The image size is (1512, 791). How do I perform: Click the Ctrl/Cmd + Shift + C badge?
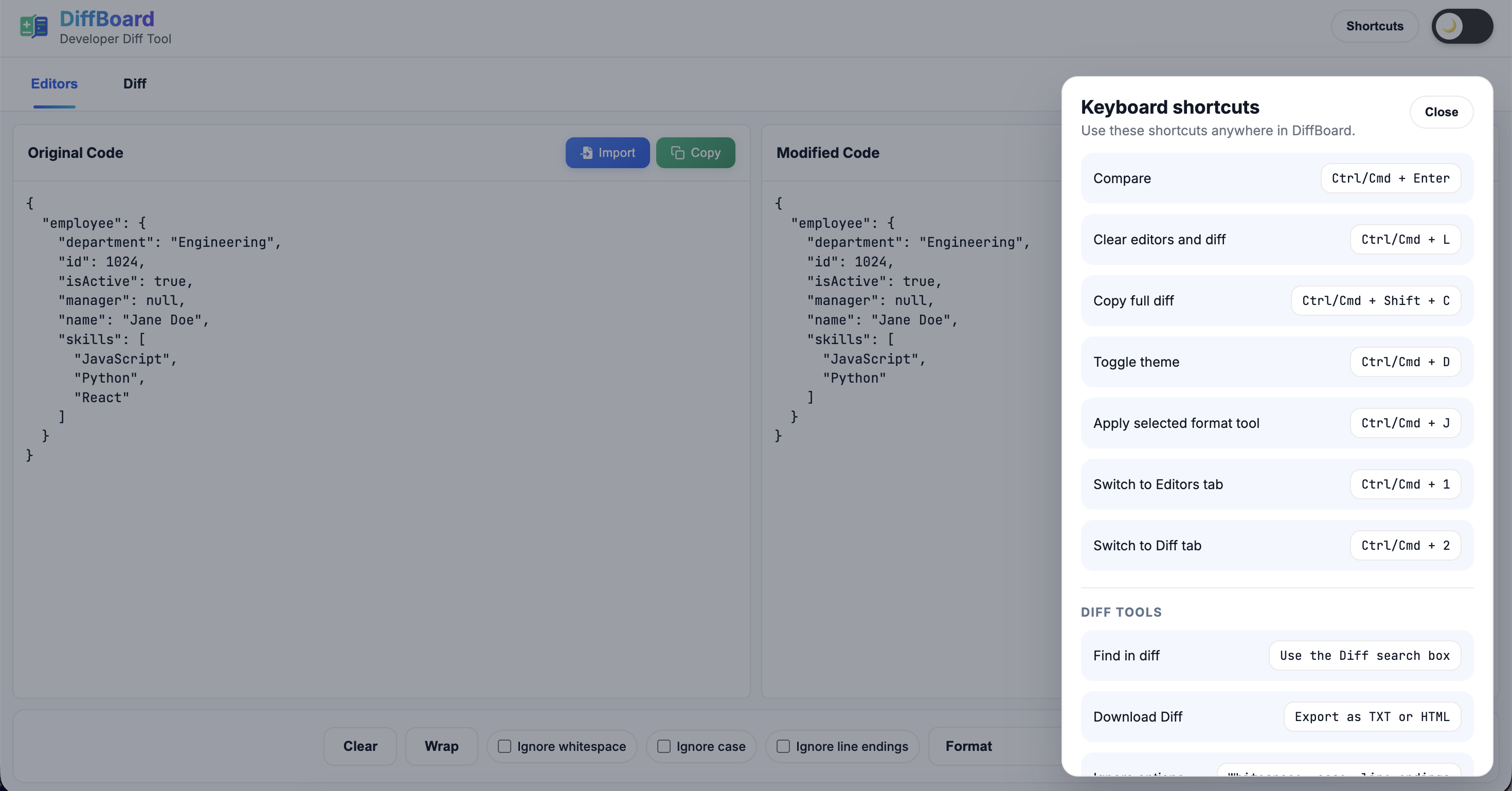1376,300
